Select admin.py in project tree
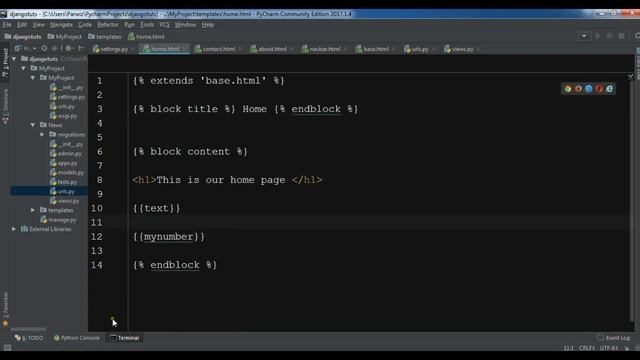This screenshot has height=360, width=640. coord(65,153)
